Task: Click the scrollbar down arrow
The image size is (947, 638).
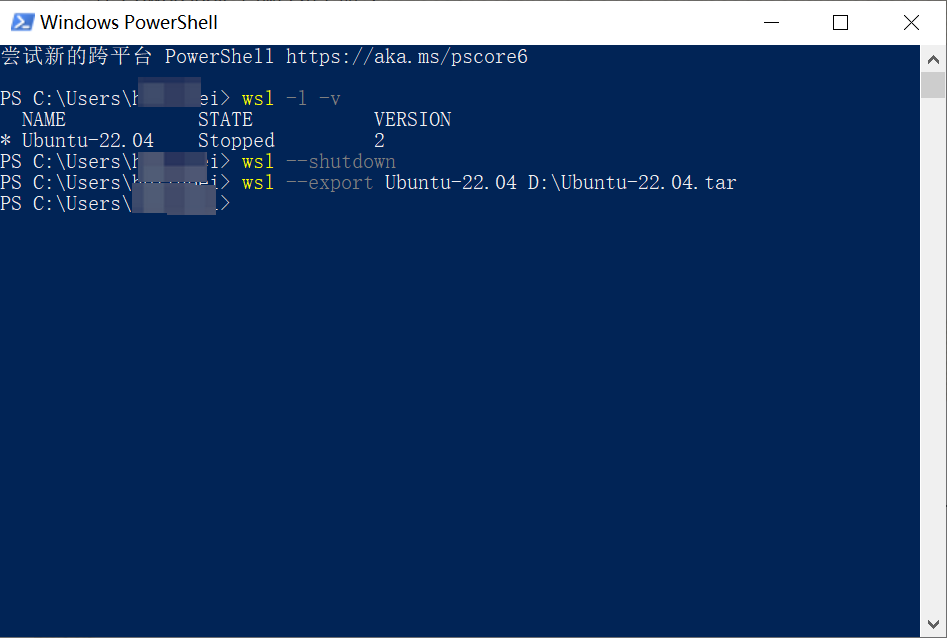Action: click(x=934, y=625)
